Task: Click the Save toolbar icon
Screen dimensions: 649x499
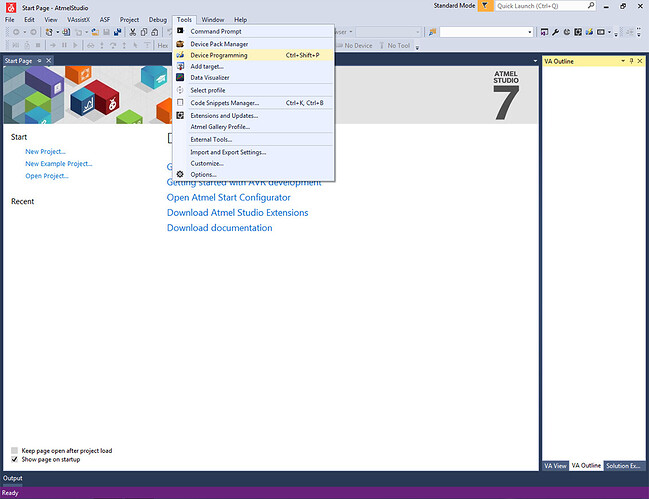Action: pos(106,32)
